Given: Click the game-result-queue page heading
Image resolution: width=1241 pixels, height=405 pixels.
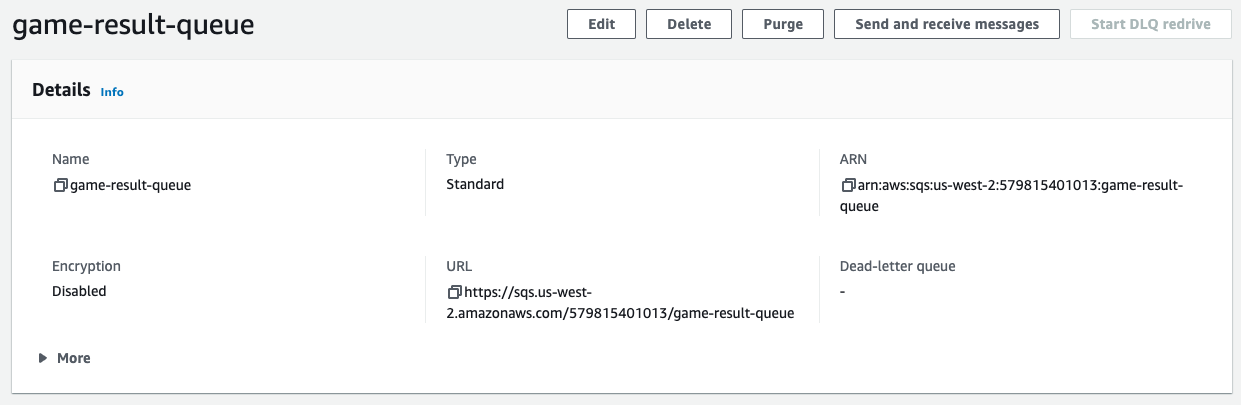Looking at the screenshot, I should tap(133, 25).
